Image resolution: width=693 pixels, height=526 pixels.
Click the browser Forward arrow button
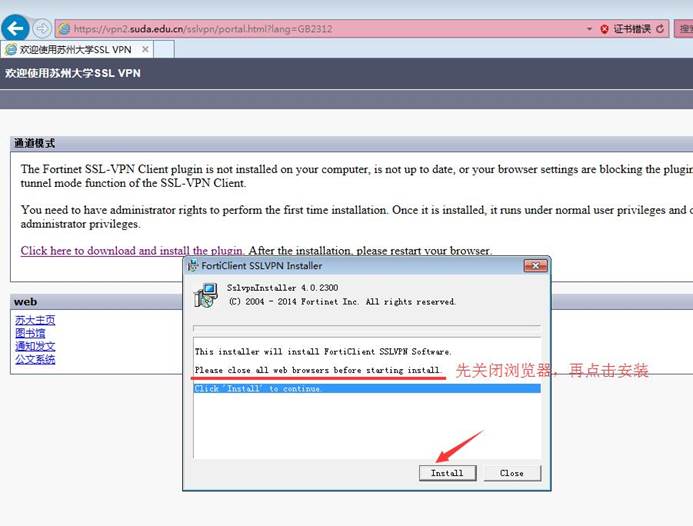pos(43,28)
